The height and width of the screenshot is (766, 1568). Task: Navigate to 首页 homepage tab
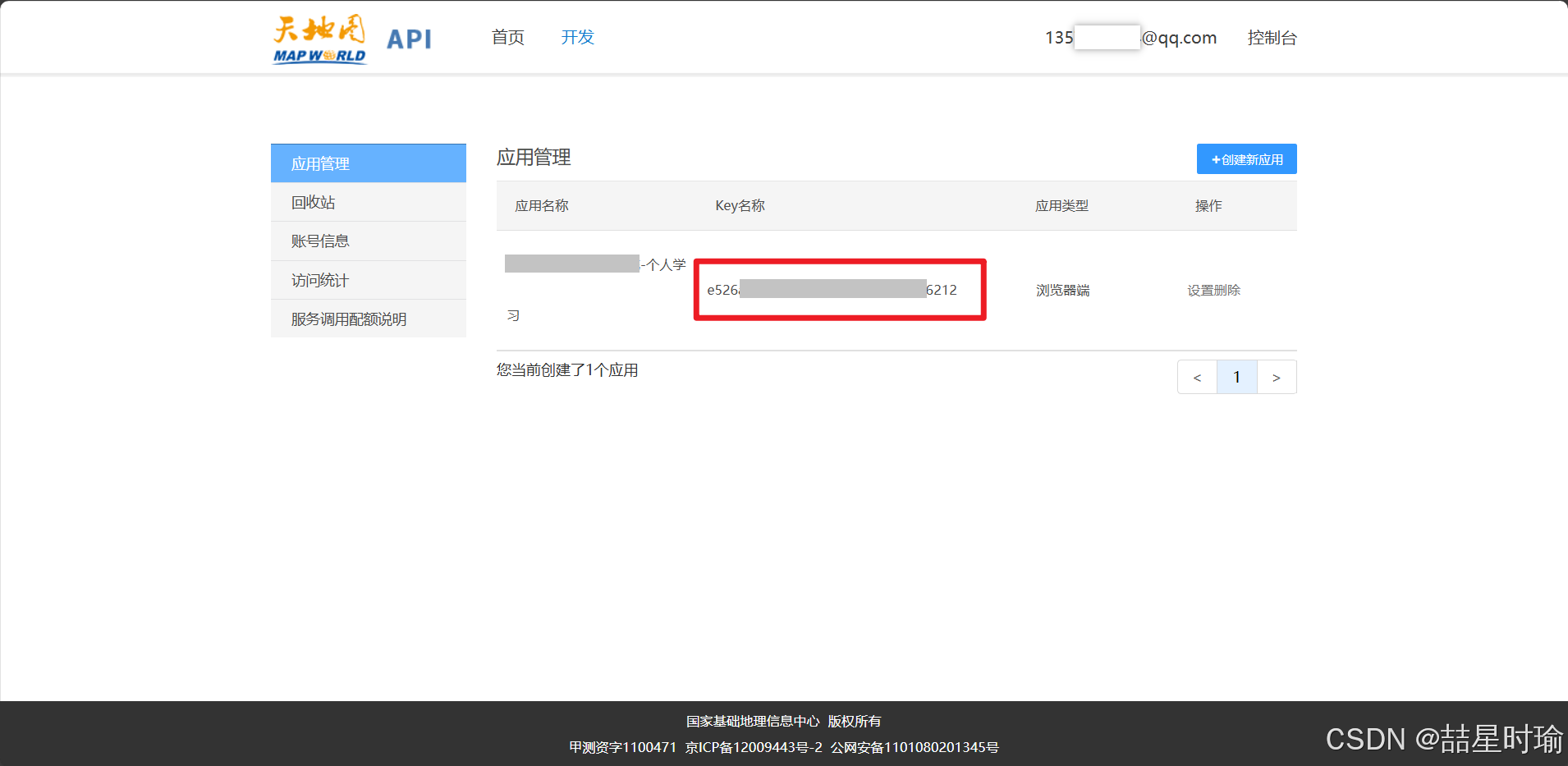(507, 37)
